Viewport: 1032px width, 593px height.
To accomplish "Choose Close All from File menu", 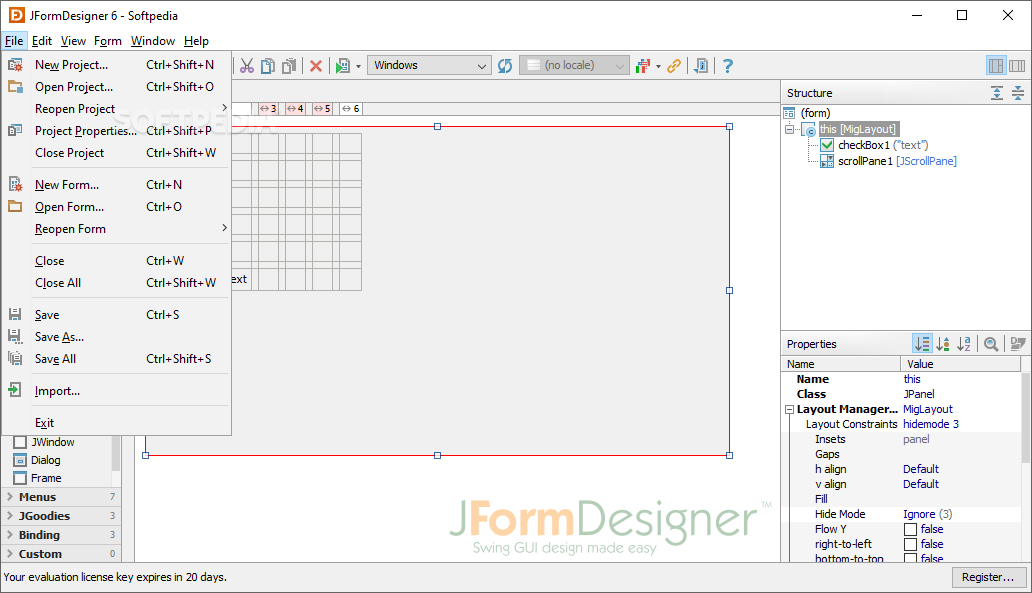I will pos(117,282).
